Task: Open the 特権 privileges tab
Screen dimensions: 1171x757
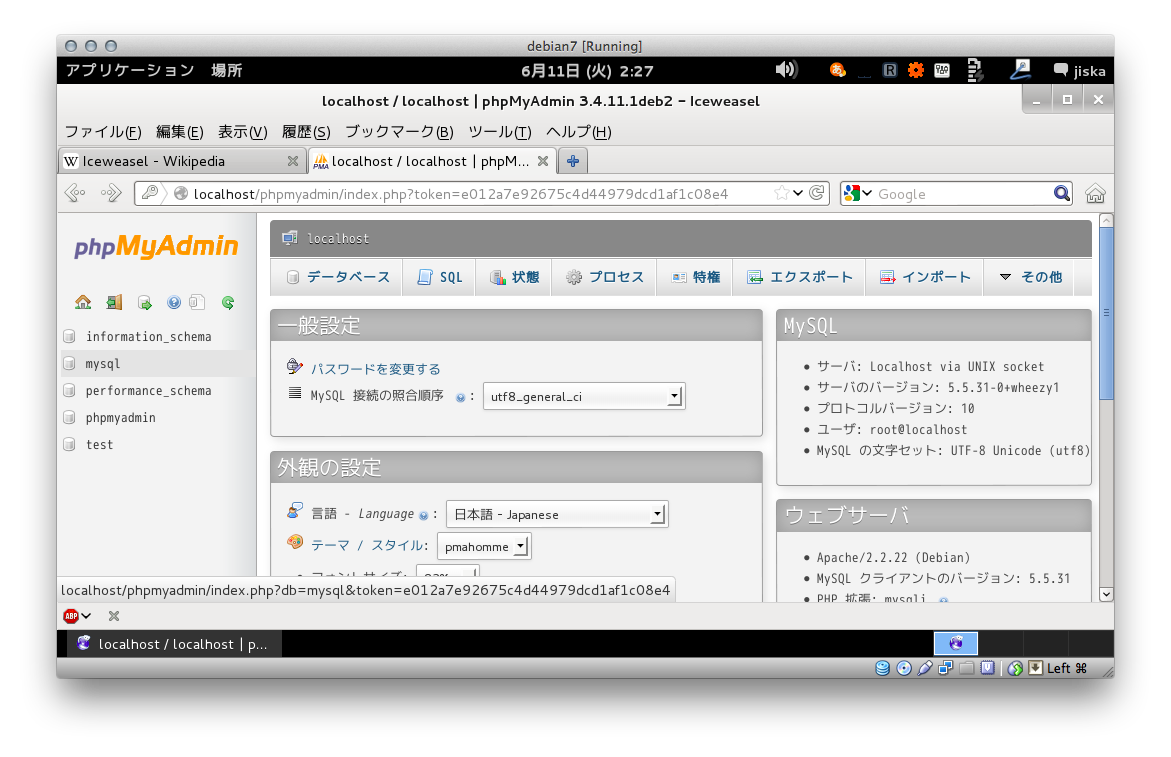Action: coord(695,277)
